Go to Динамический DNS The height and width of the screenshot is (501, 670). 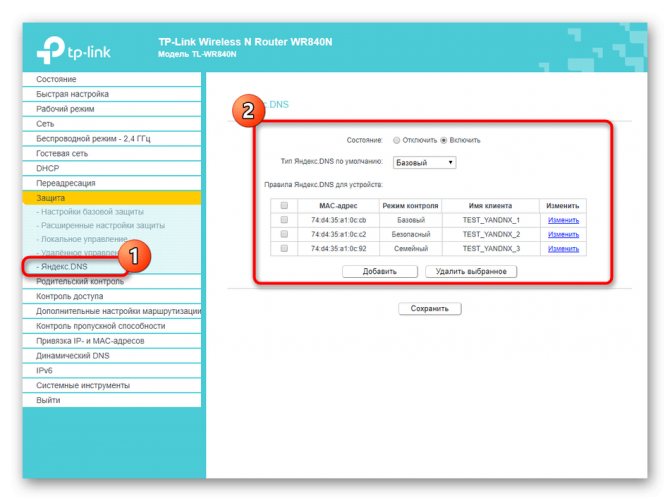(112, 356)
